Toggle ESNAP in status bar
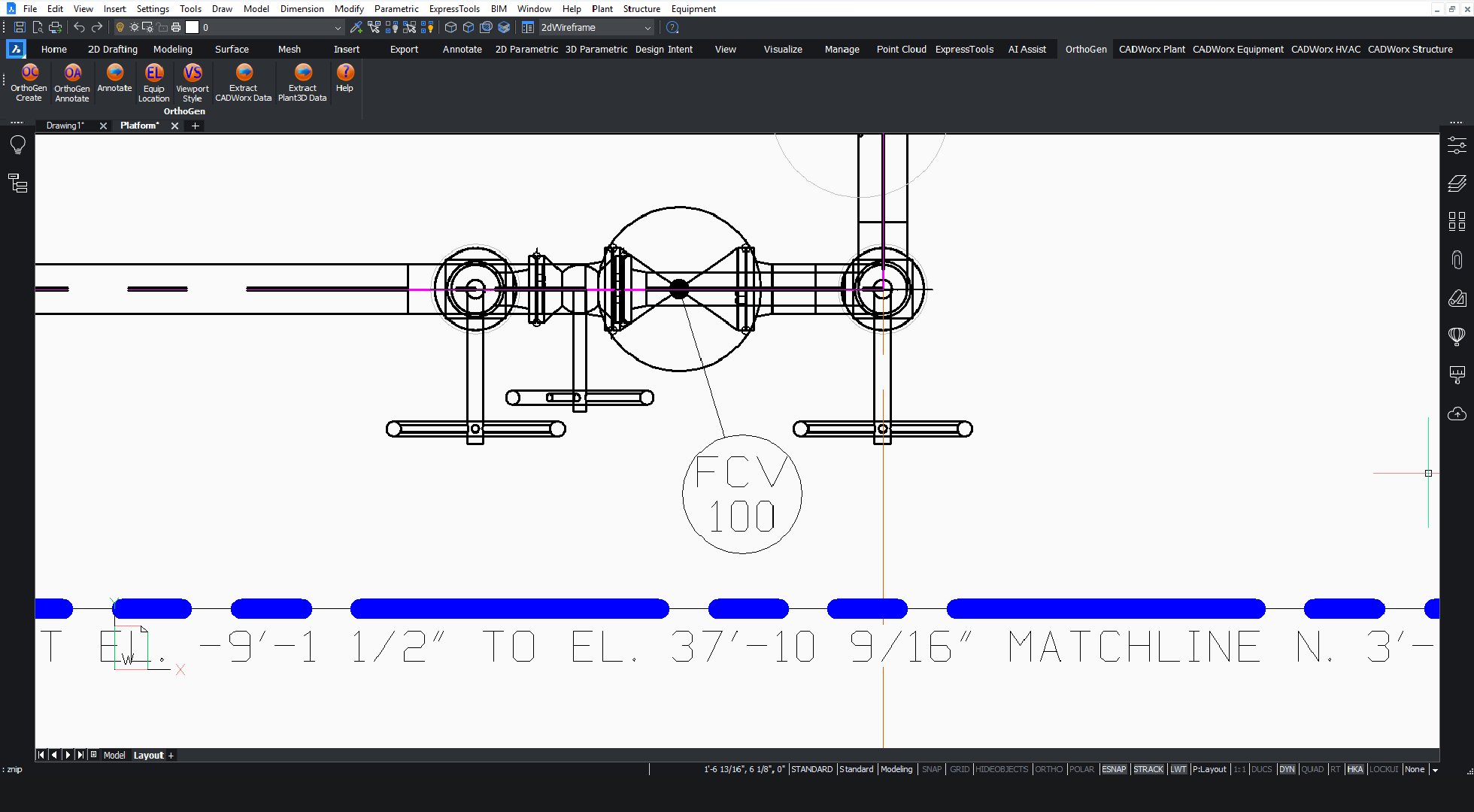The width and height of the screenshot is (1474, 812). click(x=1114, y=769)
